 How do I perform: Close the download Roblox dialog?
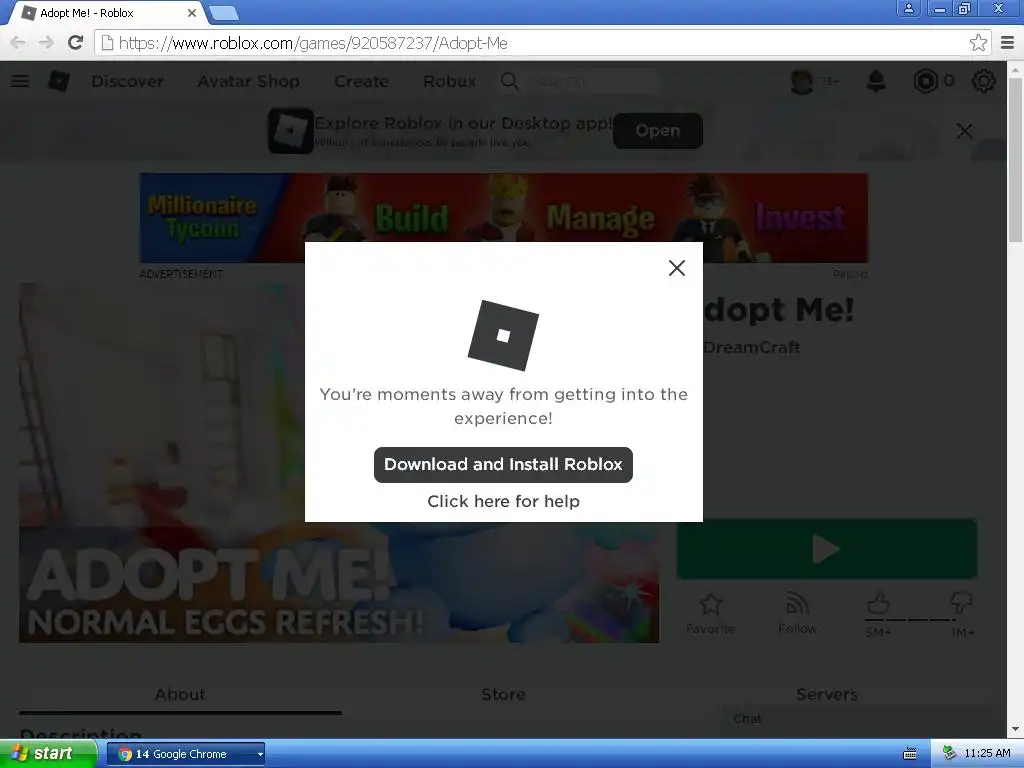click(x=677, y=268)
